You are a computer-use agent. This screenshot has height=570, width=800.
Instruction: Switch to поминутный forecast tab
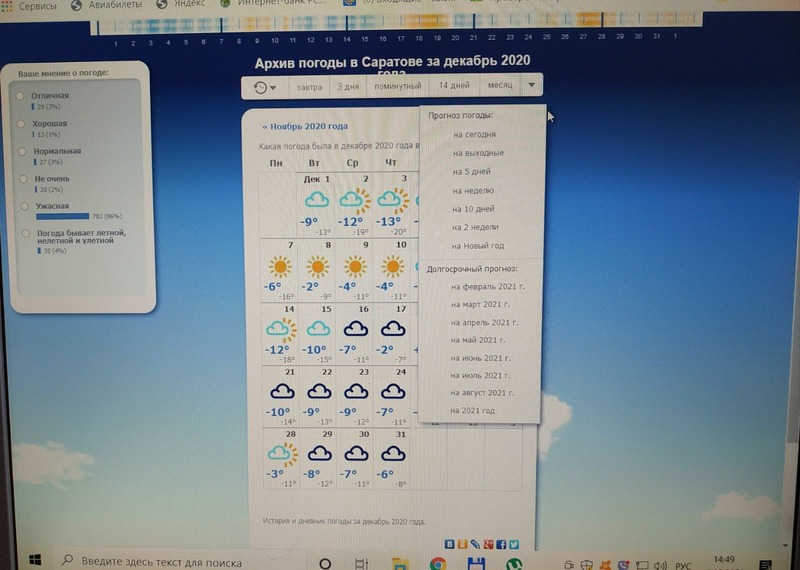click(x=398, y=86)
